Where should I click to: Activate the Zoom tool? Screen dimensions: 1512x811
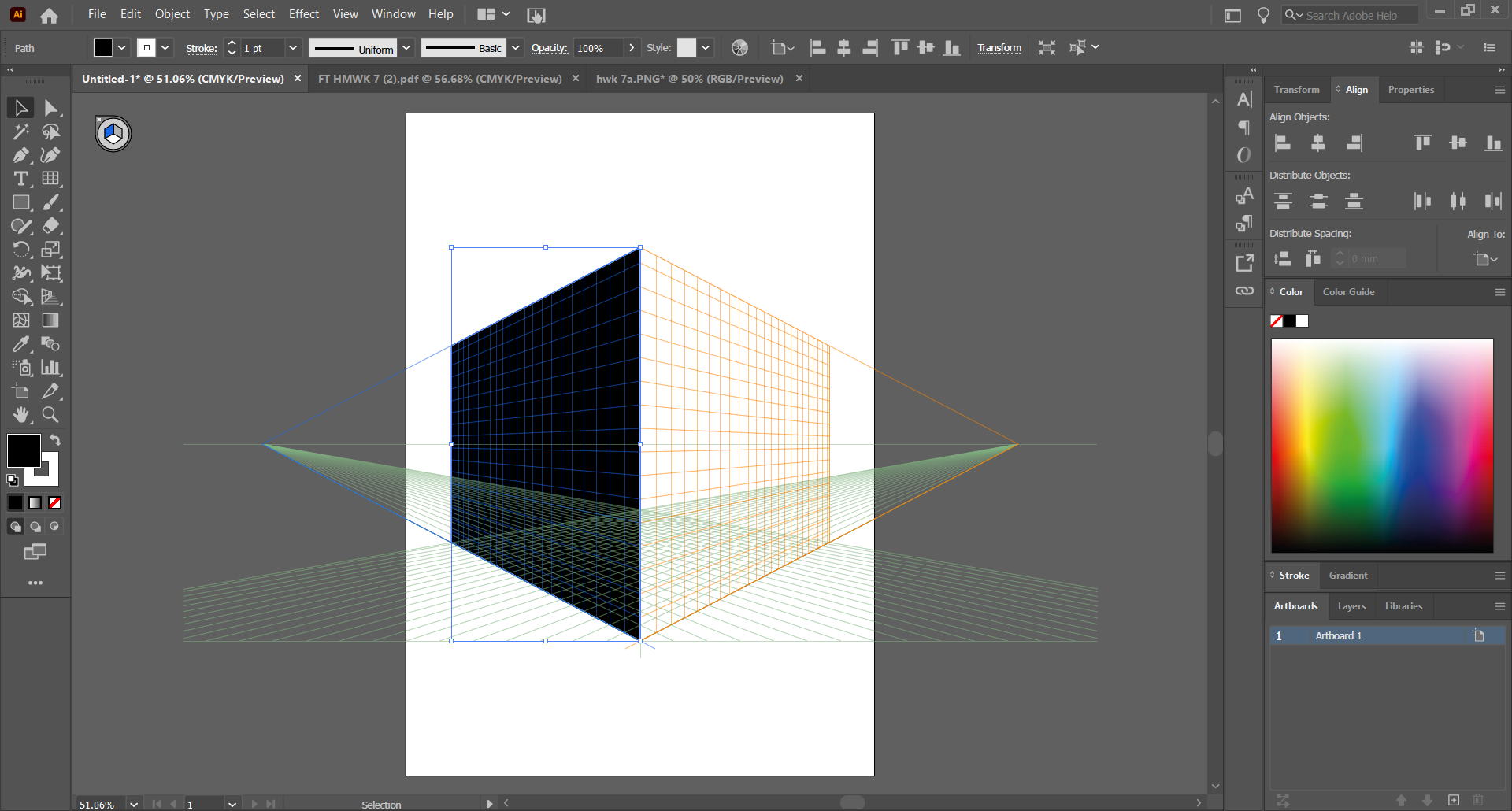tap(50, 415)
